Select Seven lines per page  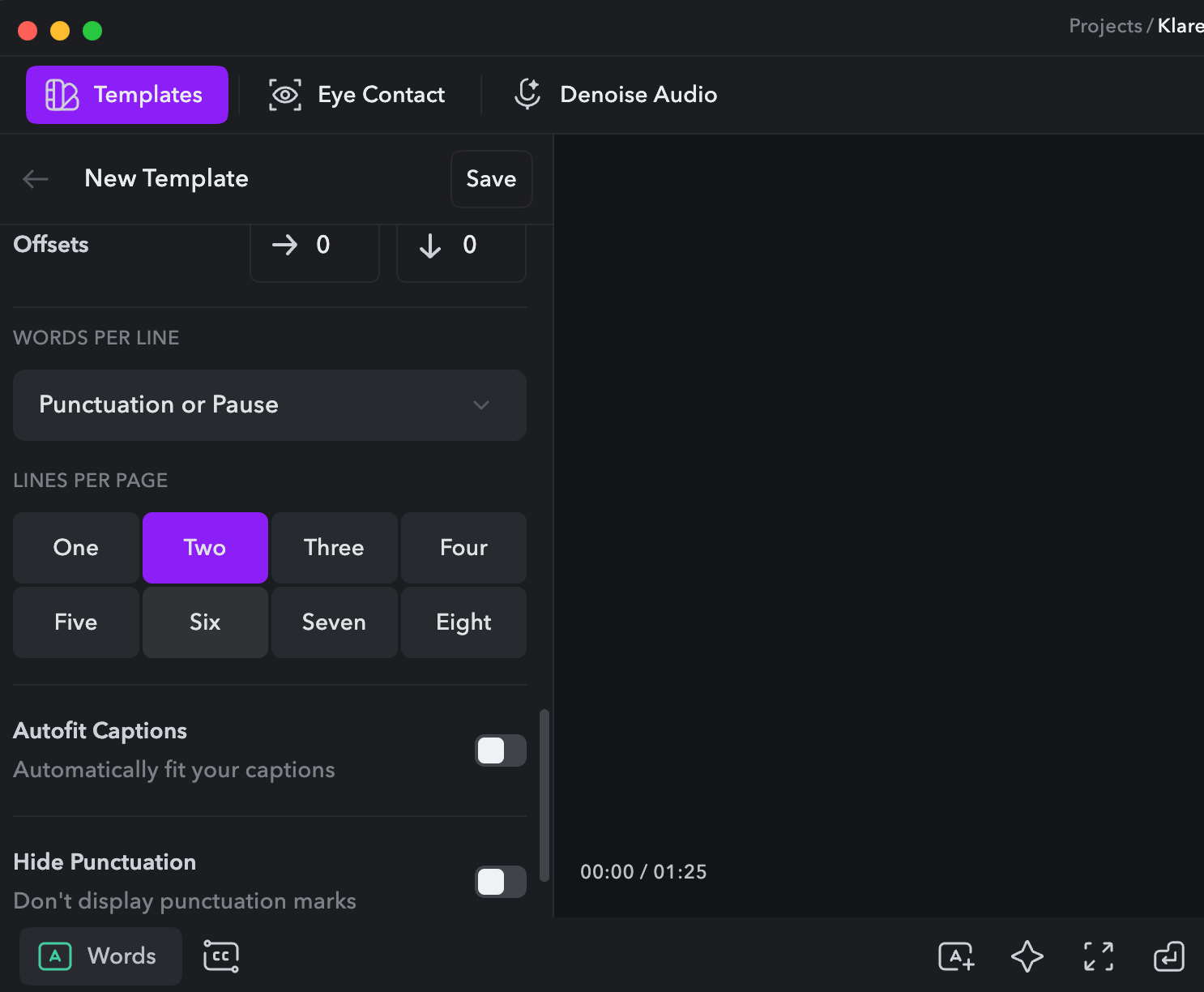(x=334, y=622)
